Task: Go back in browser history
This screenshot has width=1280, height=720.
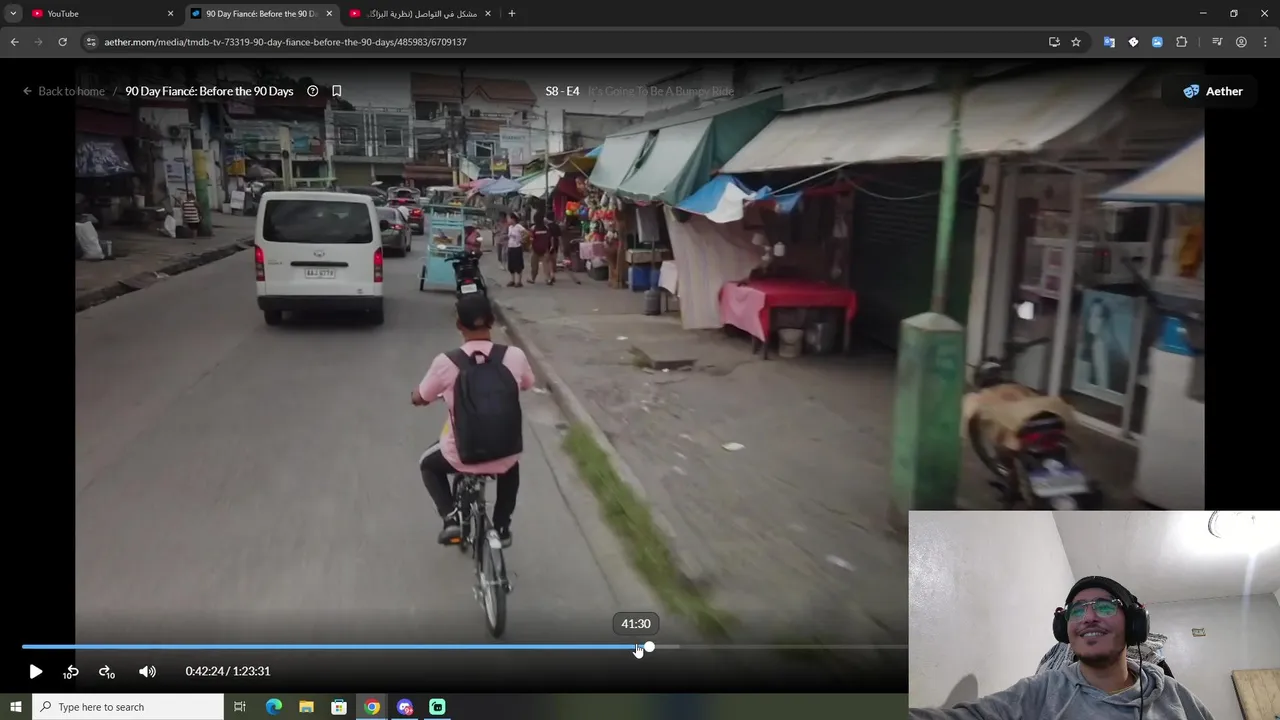Action: [14, 42]
